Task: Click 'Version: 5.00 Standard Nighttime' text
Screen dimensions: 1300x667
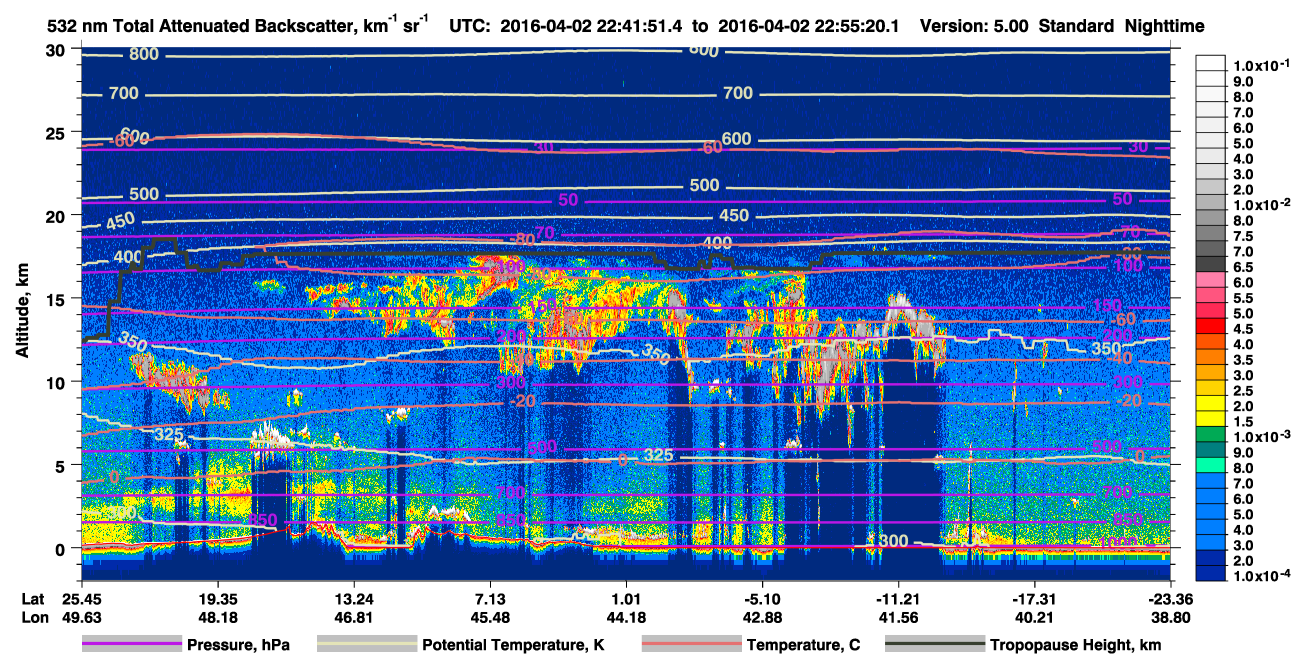Action: [1062, 26]
